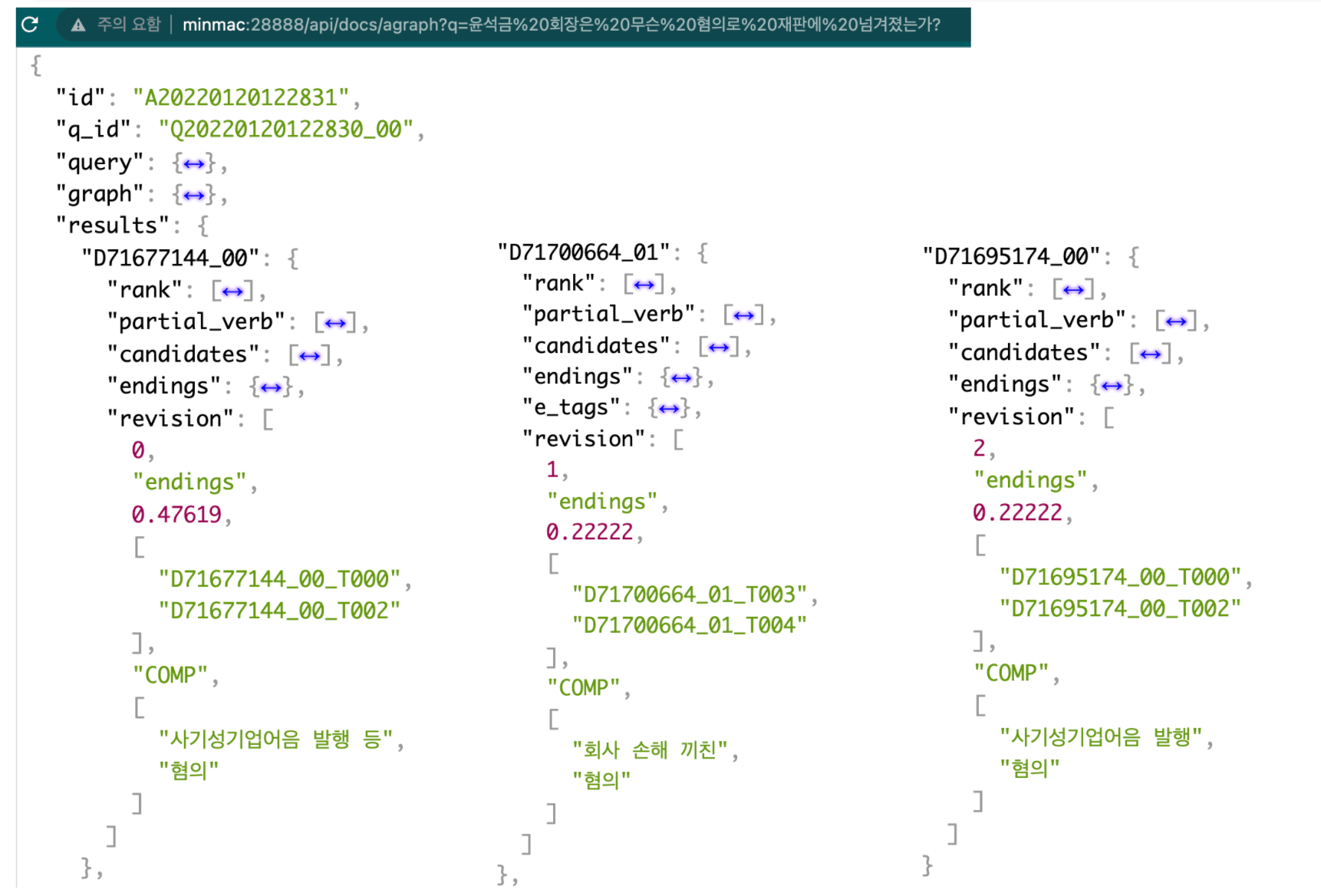The width and height of the screenshot is (1321, 896).
Task: Click "endings" string in D71700664_01 revision
Action: pos(602,502)
